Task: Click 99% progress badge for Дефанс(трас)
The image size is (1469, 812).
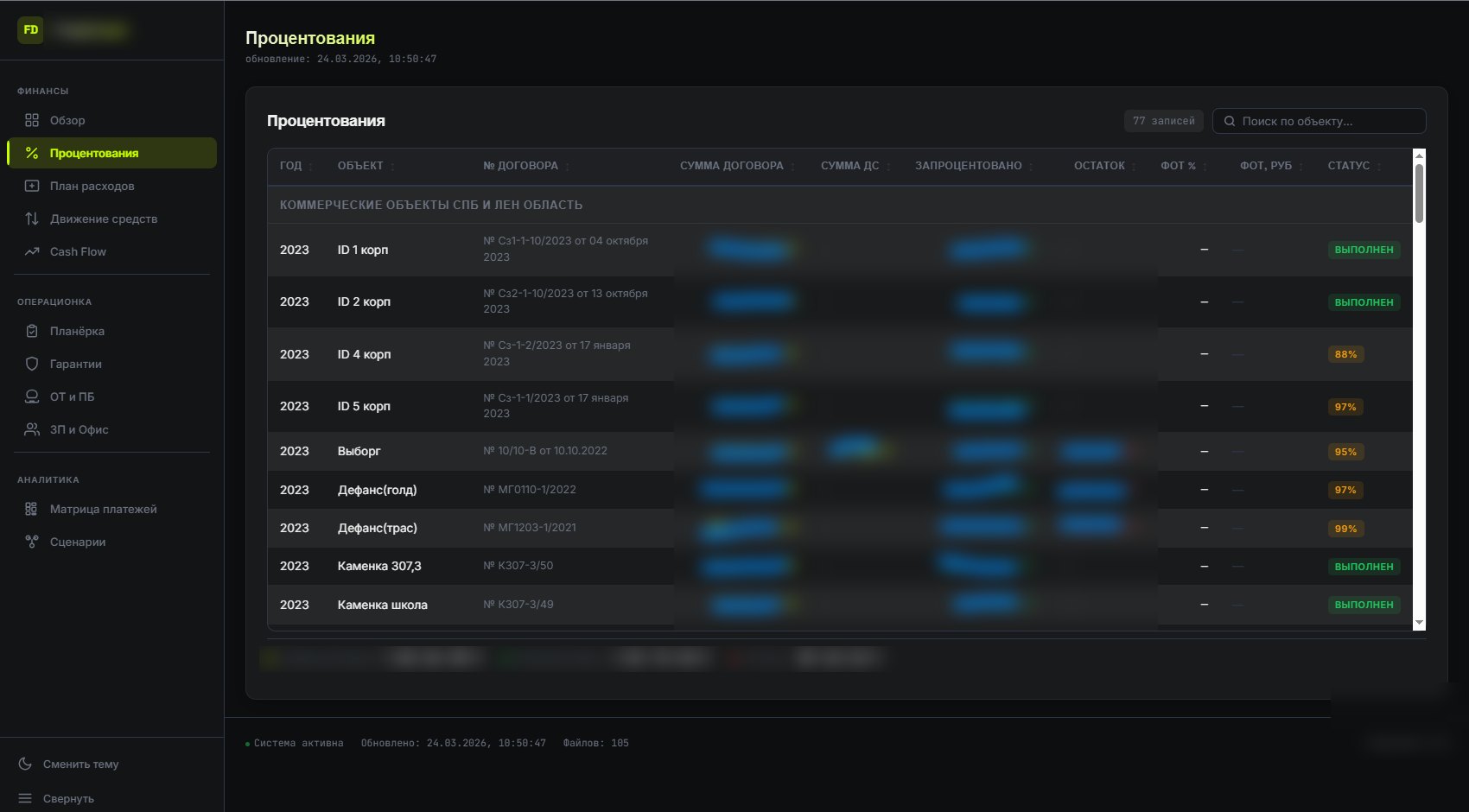Action: 1345,529
